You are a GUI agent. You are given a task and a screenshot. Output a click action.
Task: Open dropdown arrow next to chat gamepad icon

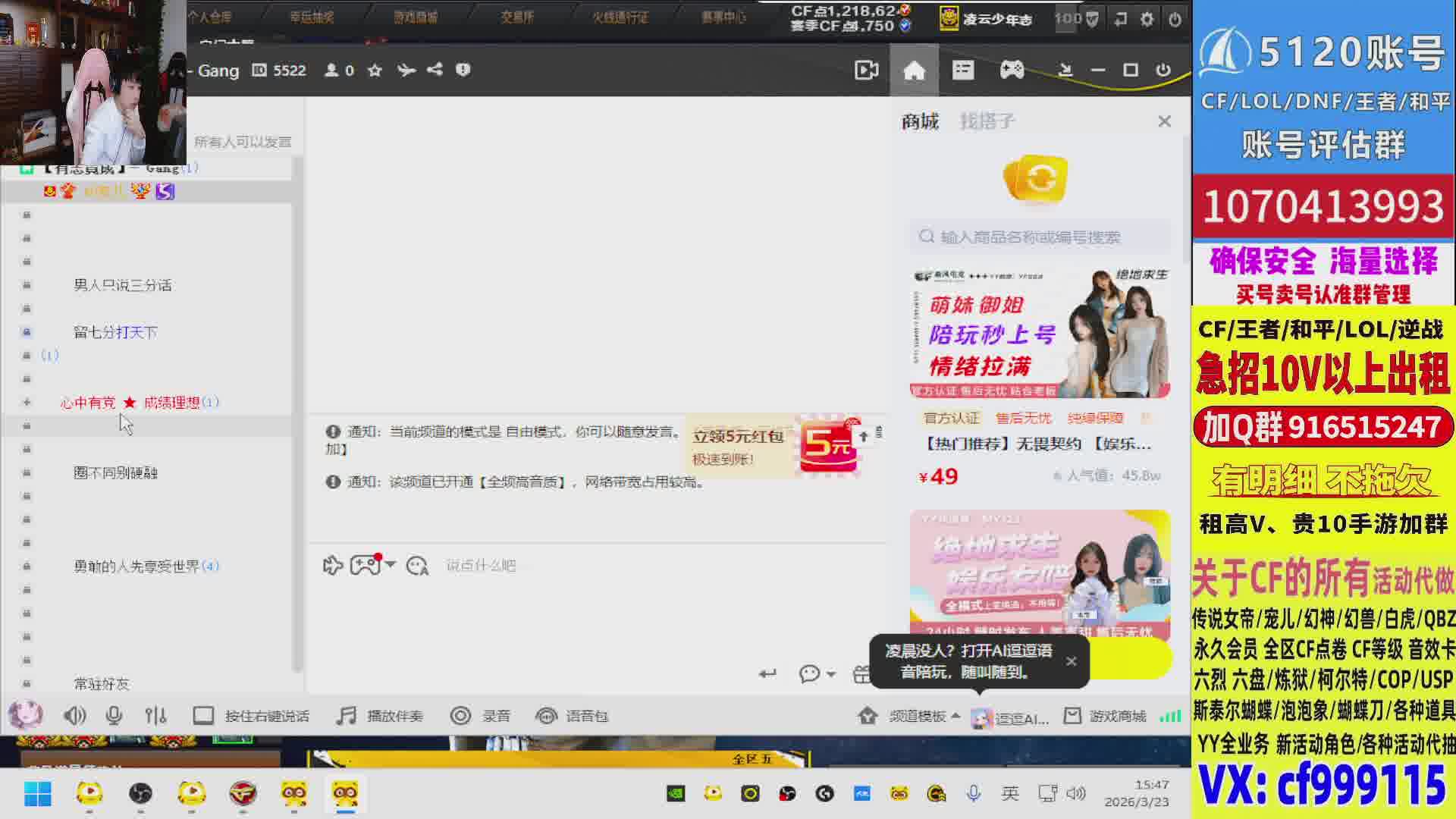pyautogui.click(x=391, y=564)
